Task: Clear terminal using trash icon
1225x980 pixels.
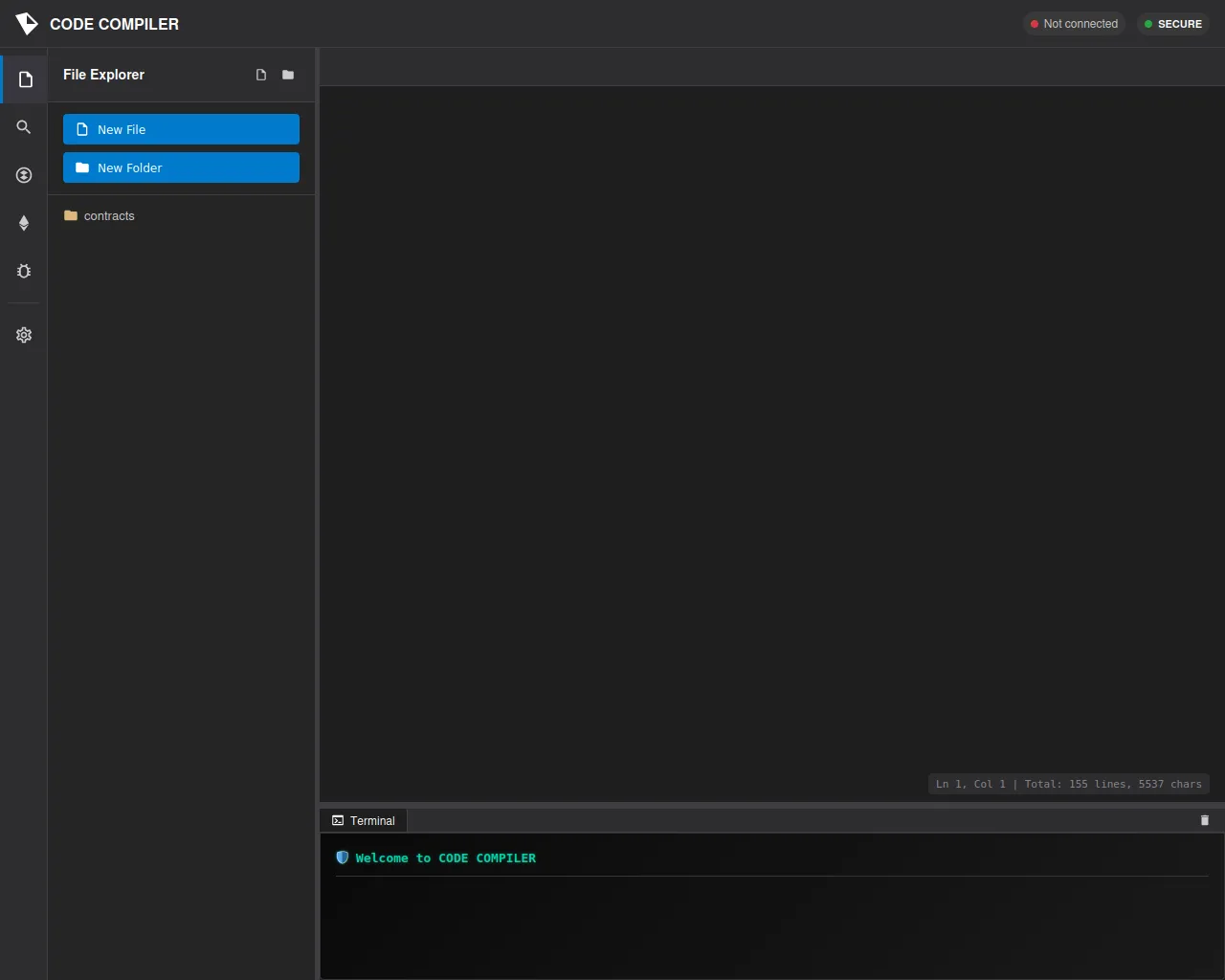Action: click(1205, 820)
